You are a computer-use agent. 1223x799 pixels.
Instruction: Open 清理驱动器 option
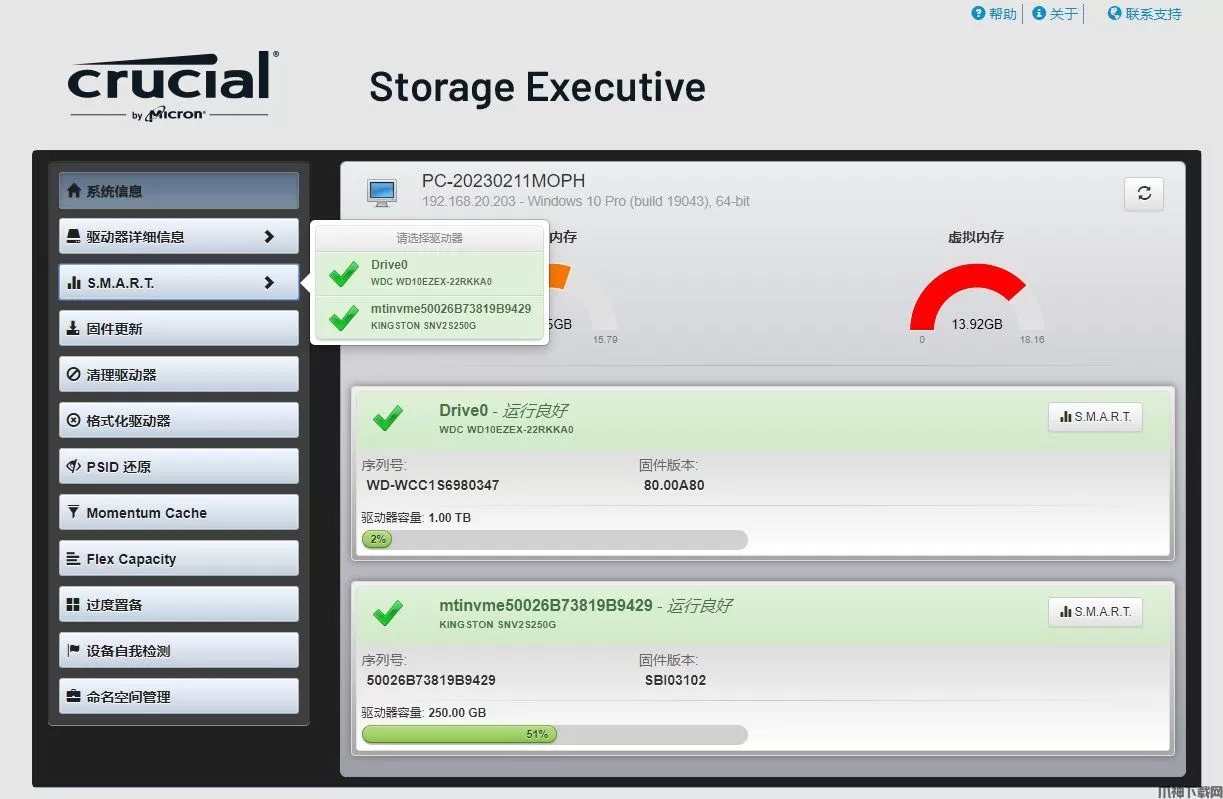[x=179, y=374]
